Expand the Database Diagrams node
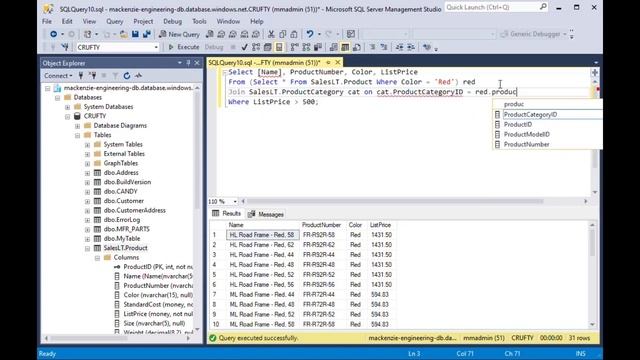The width and height of the screenshot is (640, 360). tap(78, 126)
